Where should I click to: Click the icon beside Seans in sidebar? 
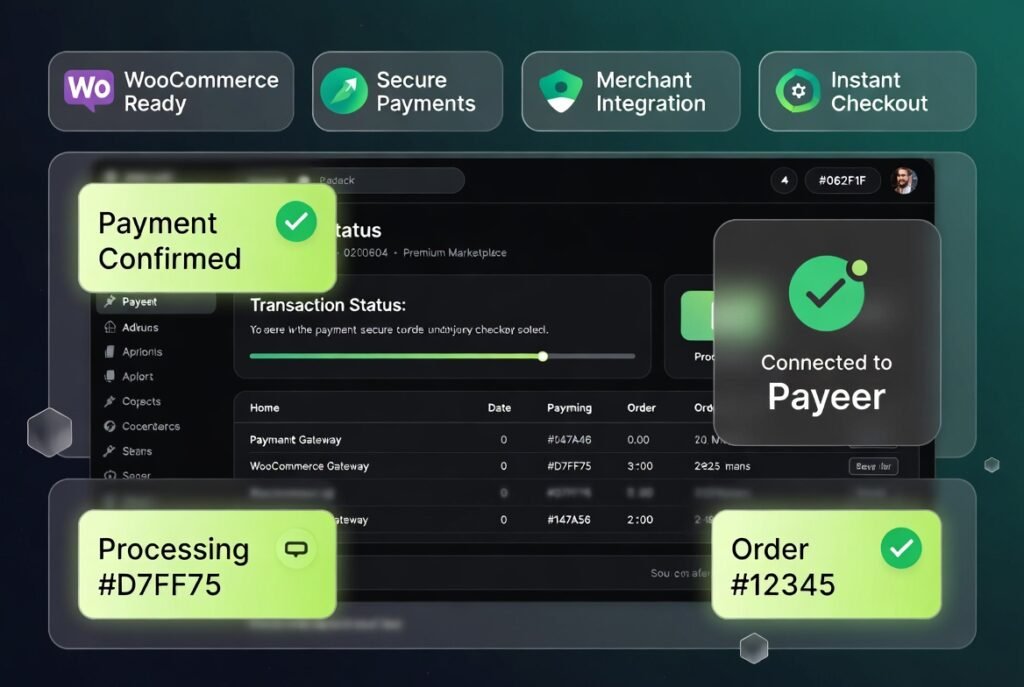coord(110,451)
